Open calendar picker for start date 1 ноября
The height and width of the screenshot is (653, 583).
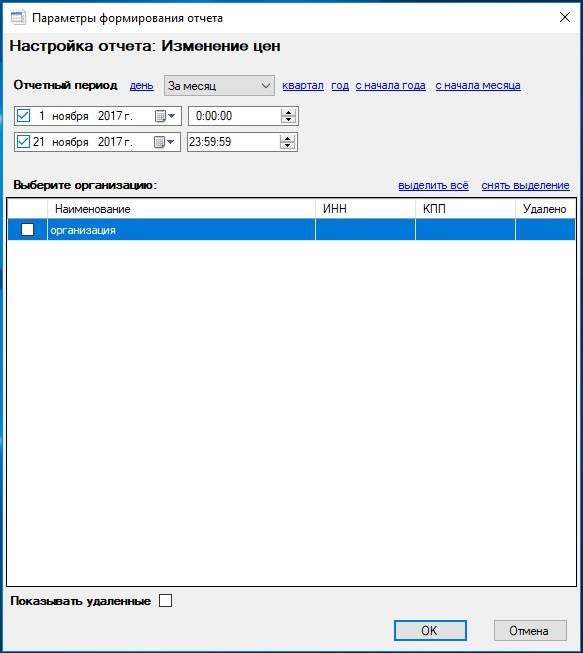click(165, 116)
